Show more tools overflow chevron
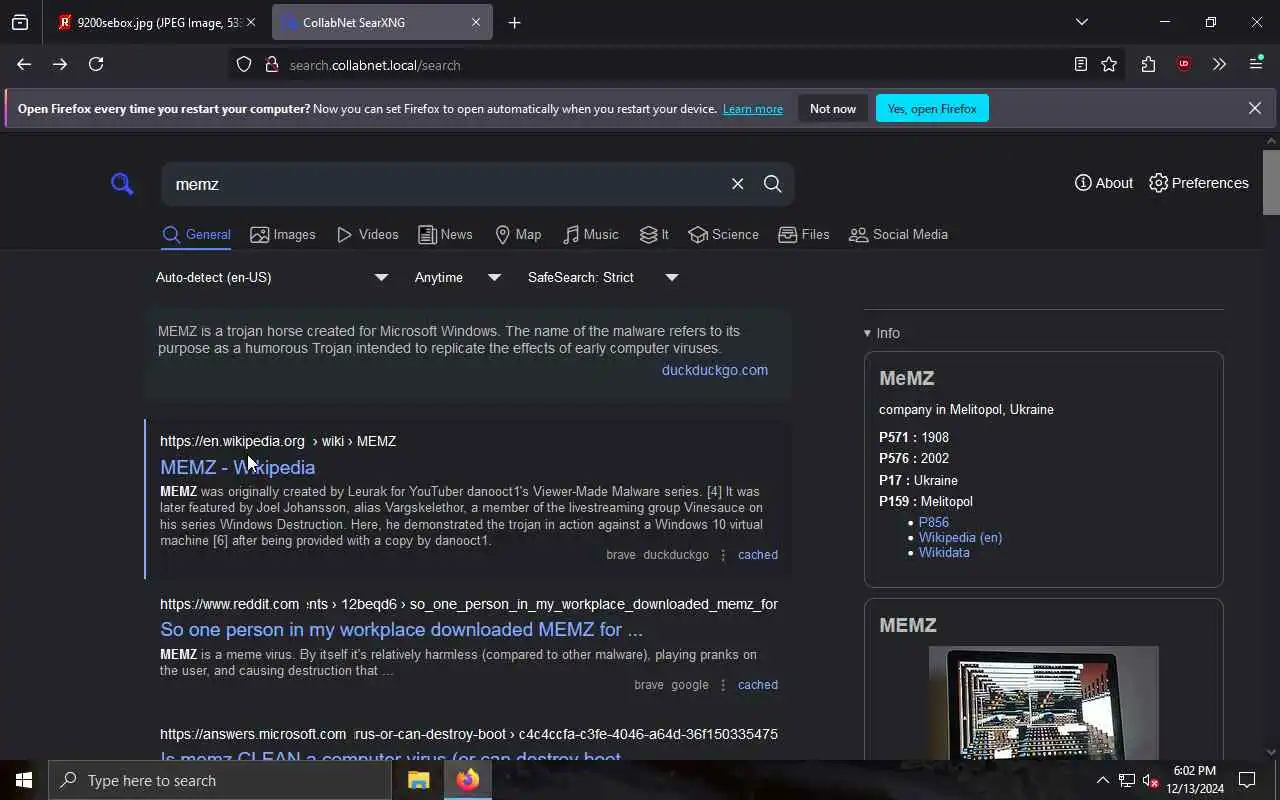 coord(1219,64)
